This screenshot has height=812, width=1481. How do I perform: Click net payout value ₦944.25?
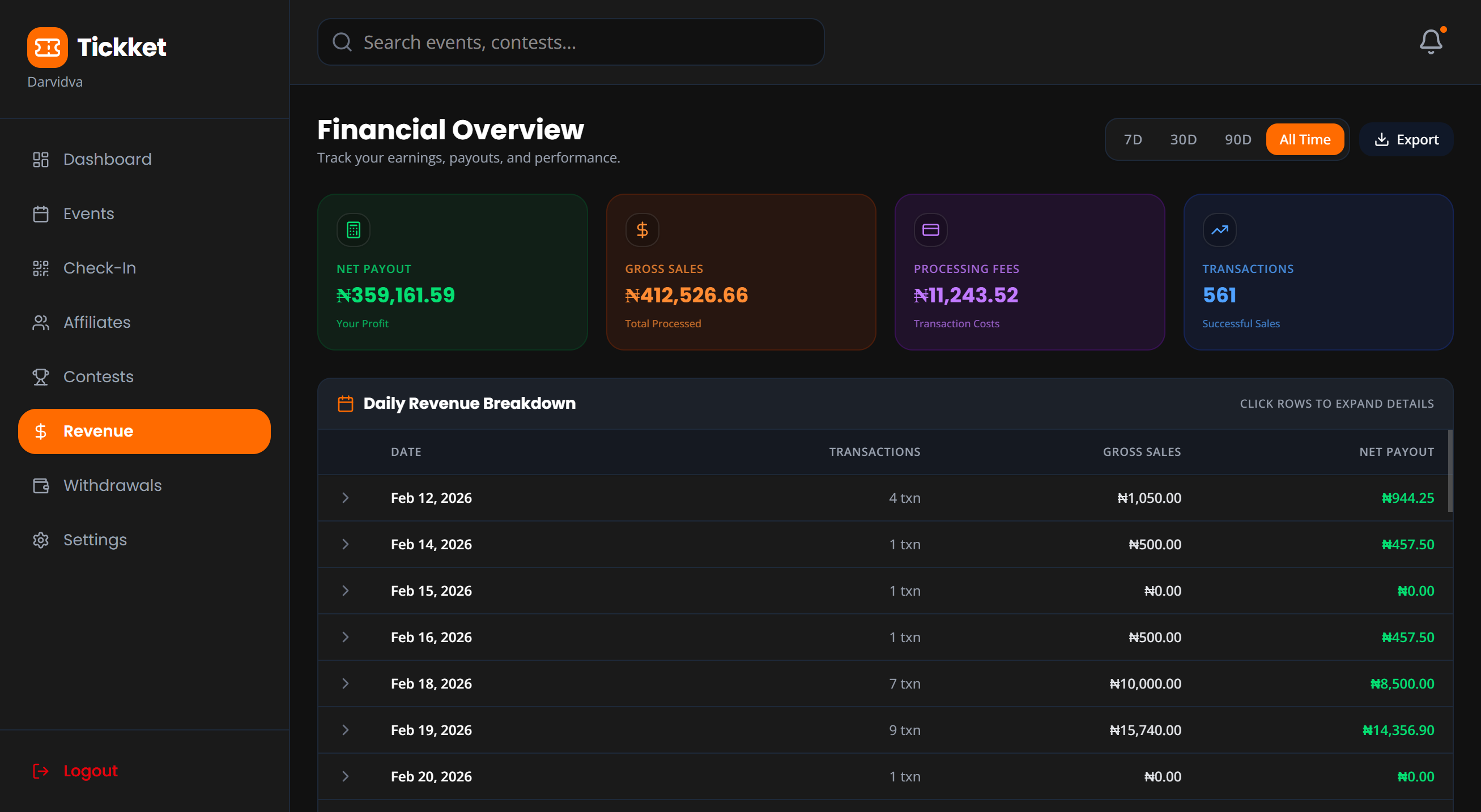[1408, 498]
